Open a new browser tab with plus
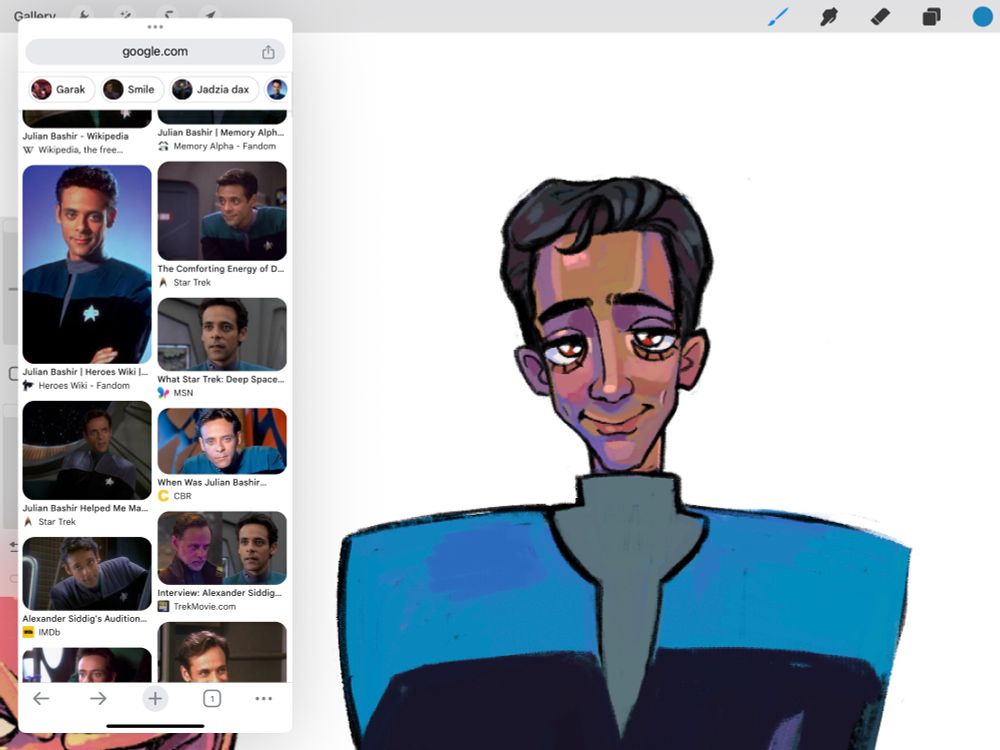1000x750 pixels. [x=155, y=698]
